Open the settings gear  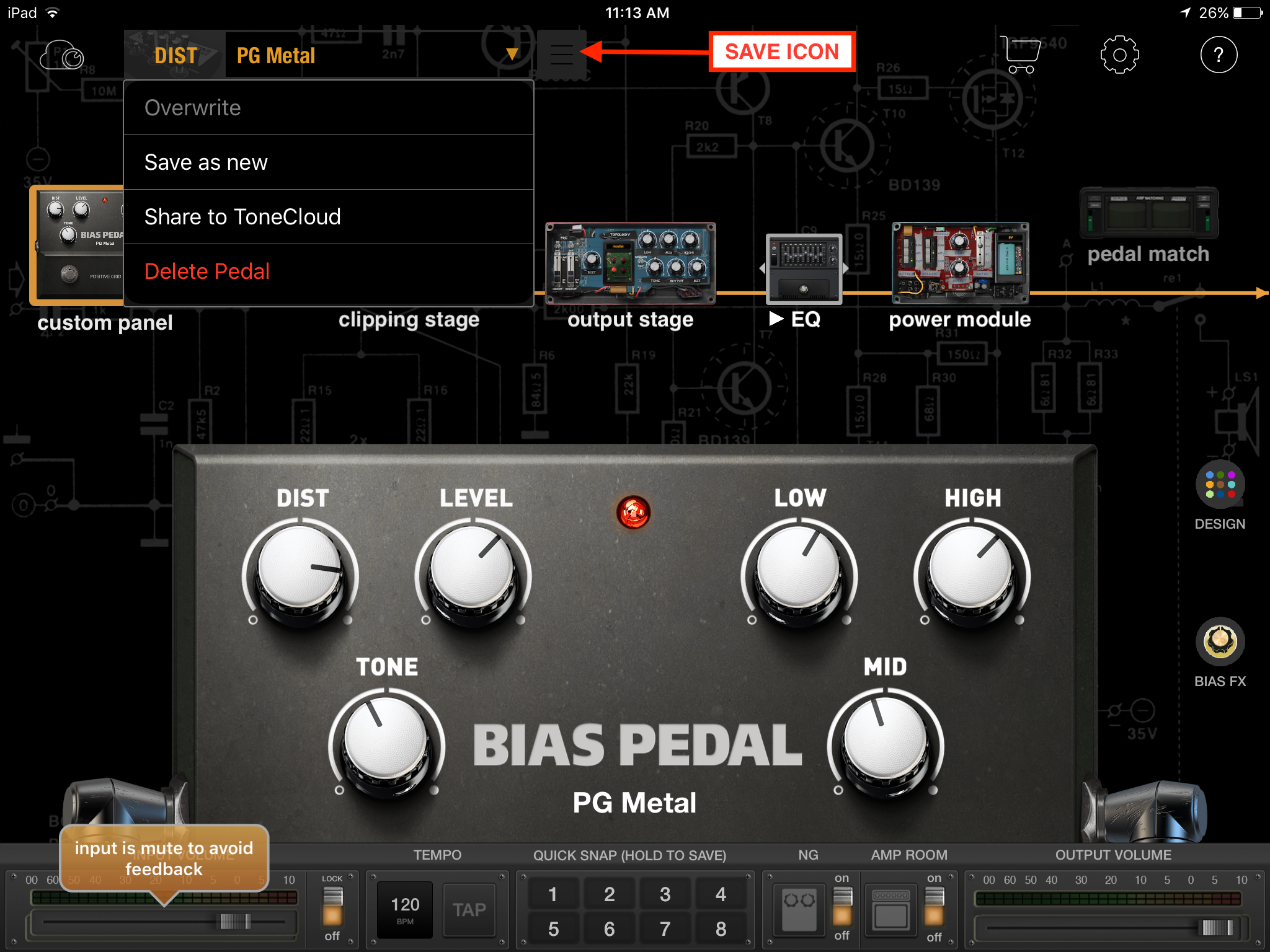coord(1119,55)
